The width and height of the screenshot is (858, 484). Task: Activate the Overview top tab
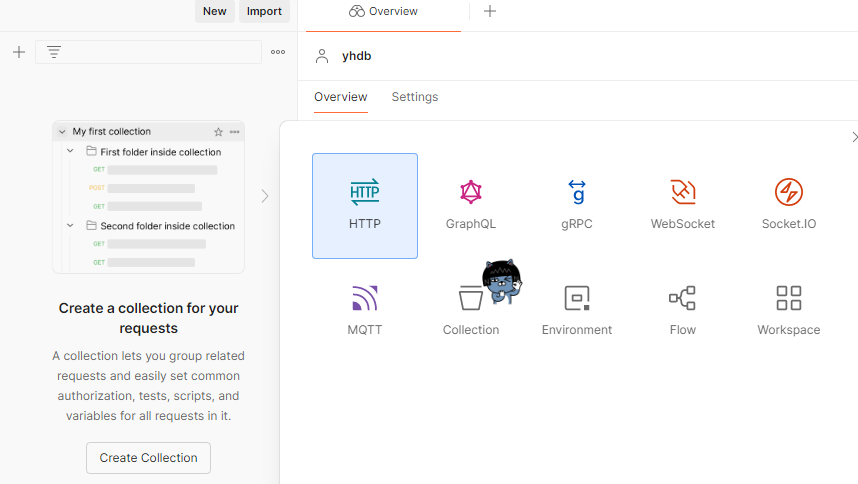(383, 11)
